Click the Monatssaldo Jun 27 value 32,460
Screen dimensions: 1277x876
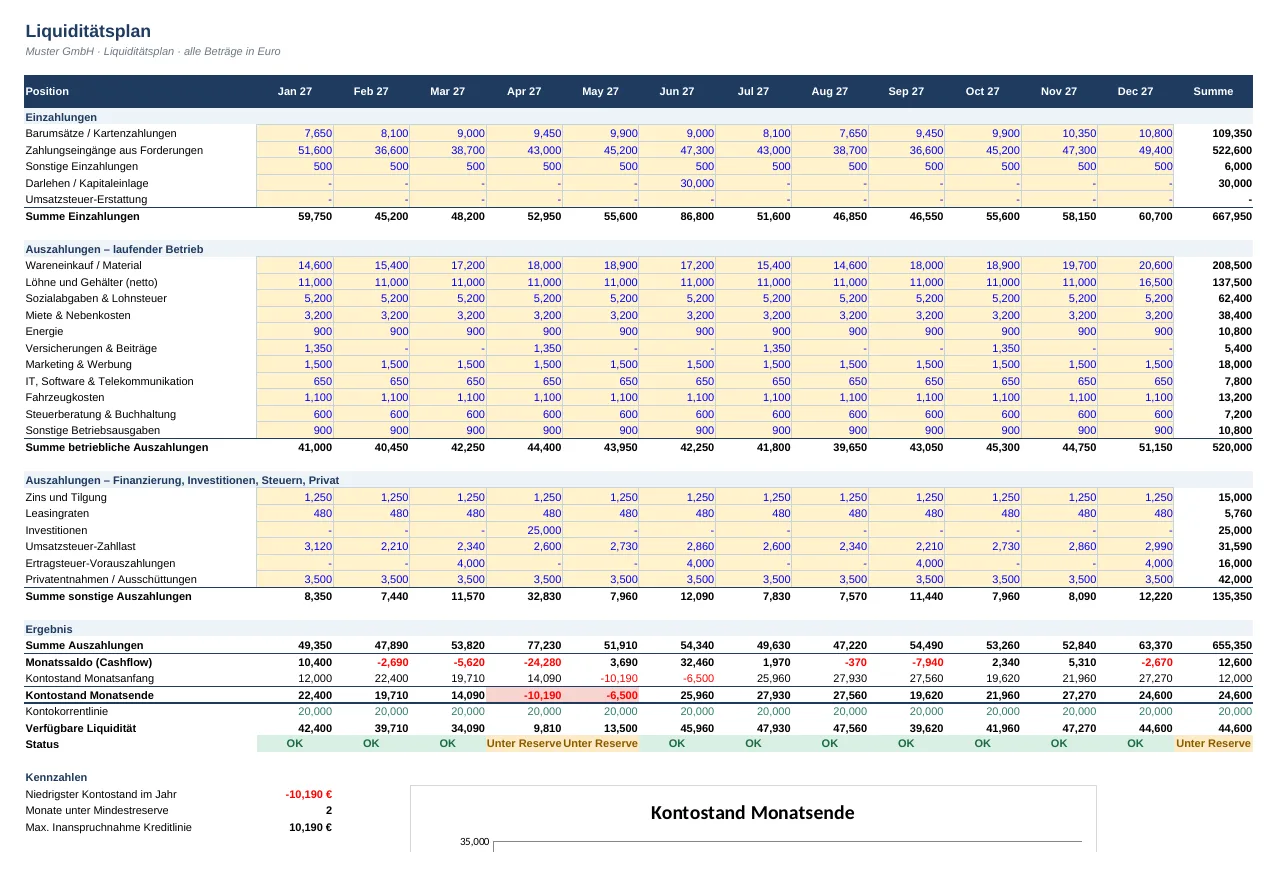point(677,662)
